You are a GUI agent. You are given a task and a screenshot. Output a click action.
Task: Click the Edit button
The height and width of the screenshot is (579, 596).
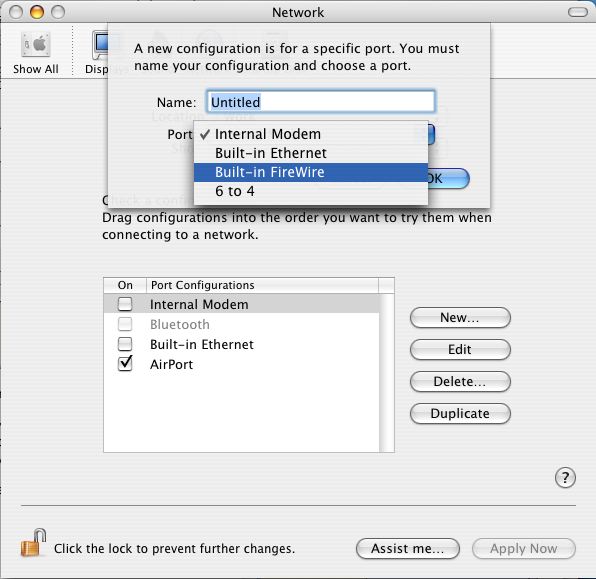point(460,349)
